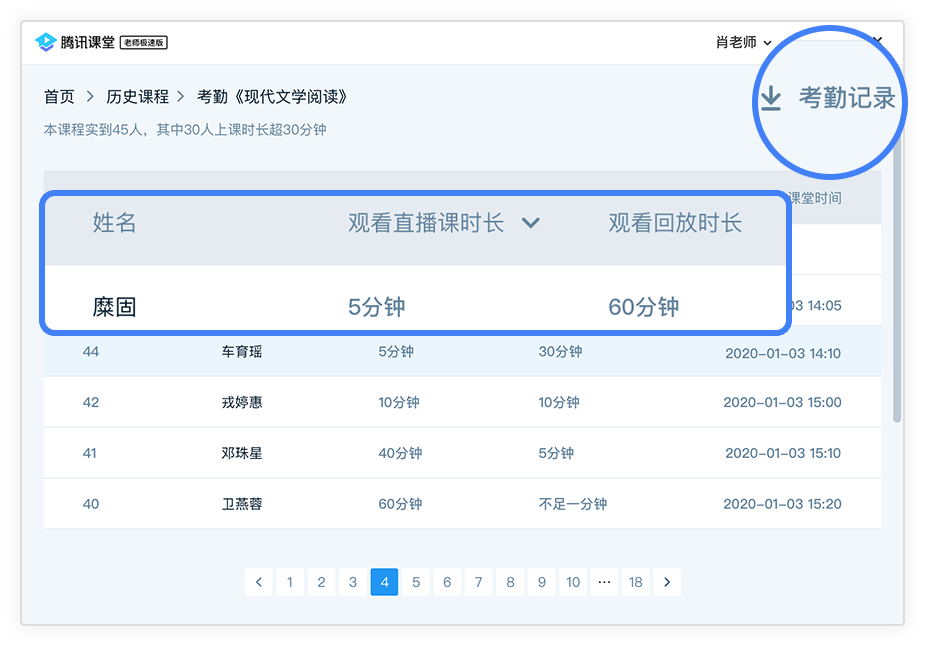This screenshot has height=646, width=925.
Task: Click the 考勤《现代文学阅读》 breadcrumb
Action: 273,97
